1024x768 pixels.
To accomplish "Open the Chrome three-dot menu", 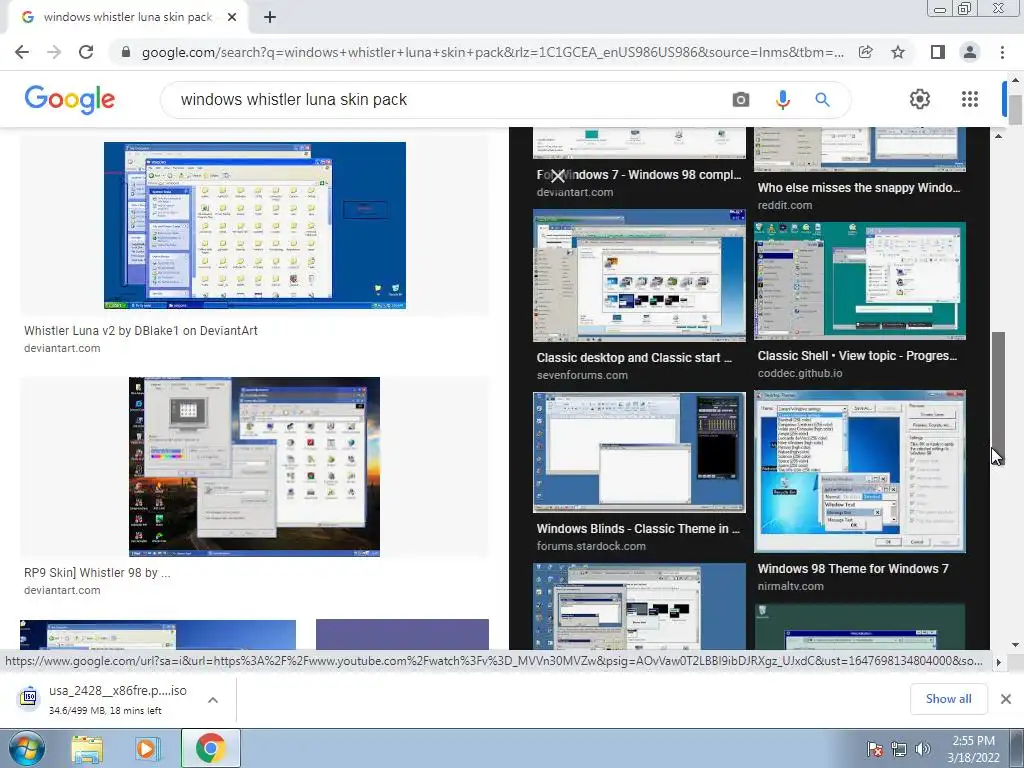I will pos(1002,52).
